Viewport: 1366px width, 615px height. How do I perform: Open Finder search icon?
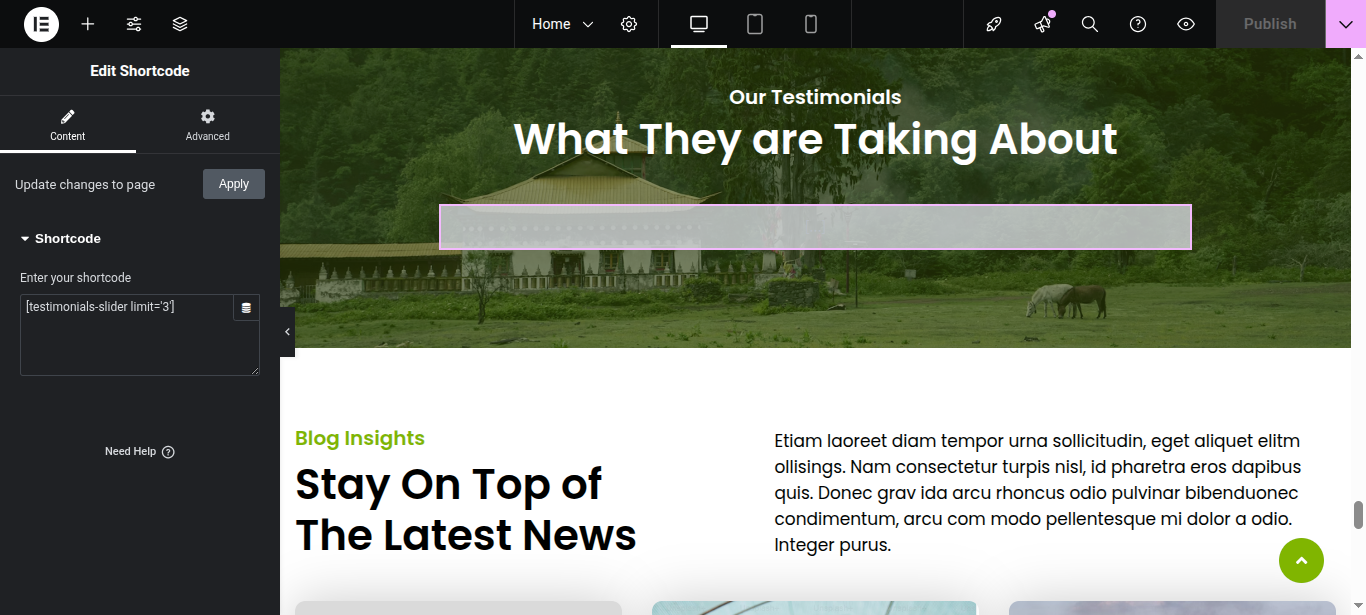[x=1090, y=24]
